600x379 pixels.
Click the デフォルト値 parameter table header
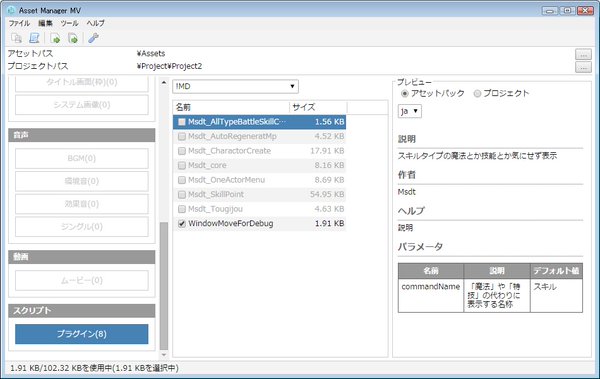[x=556, y=271]
